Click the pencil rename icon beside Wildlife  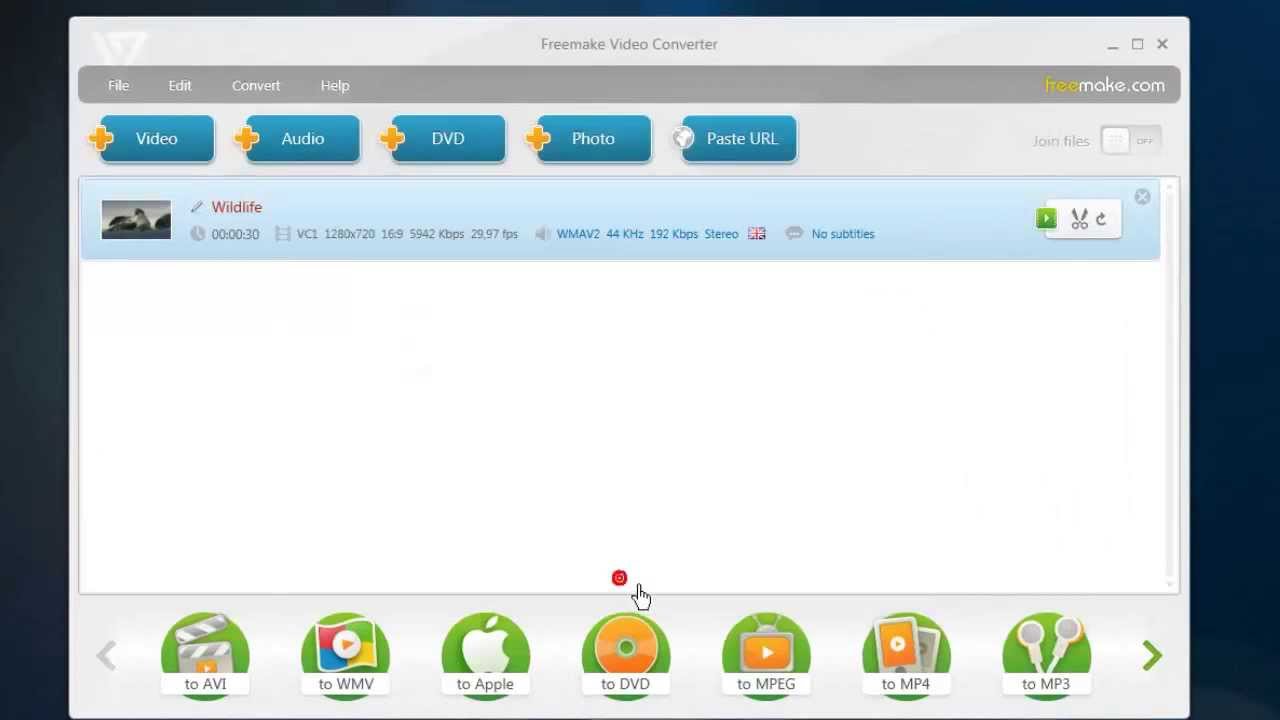pyautogui.click(x=197, y=207)
